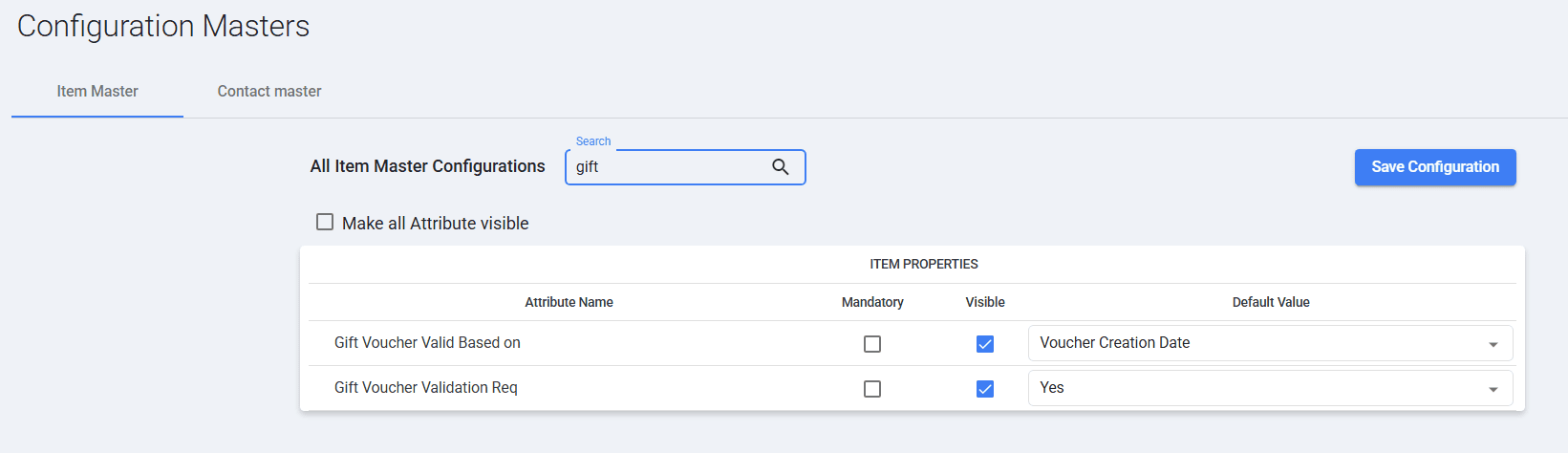Uncheck Visible for Gift Voucher Validation Req
The height and width of the screenshot is (453, 1568).
pyautogui.click(x=985, y=389)
